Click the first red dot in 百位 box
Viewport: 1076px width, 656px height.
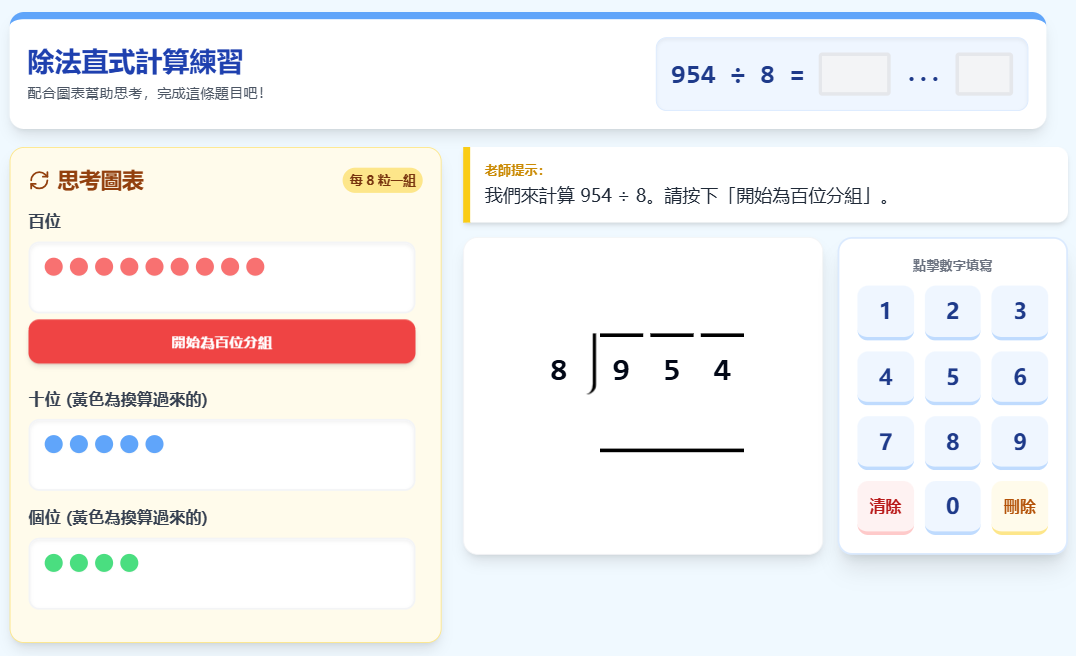pos(54,267)
